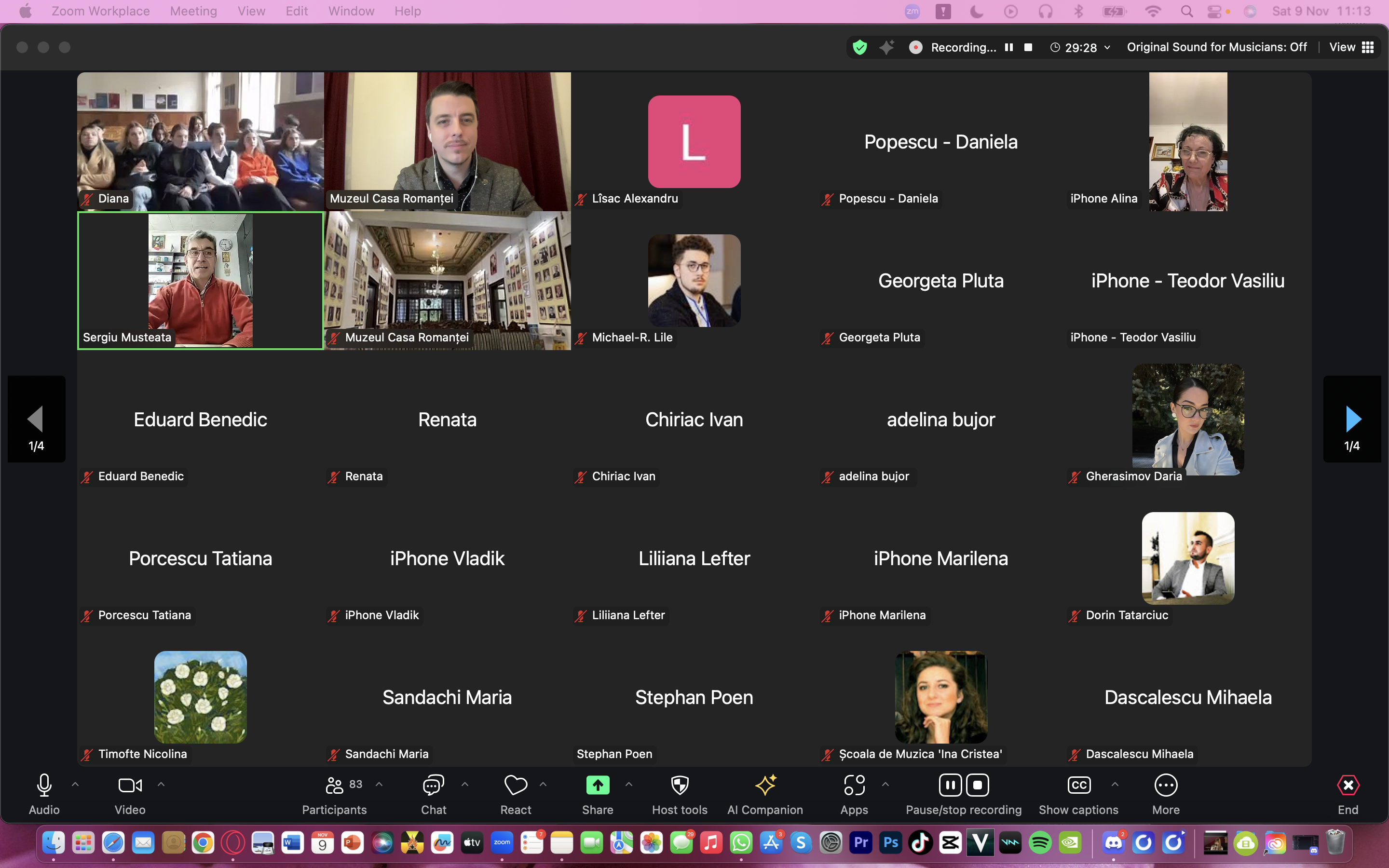Expand participants options arrow beside 83
Viewport: 1389px width, 868px height.
point(379,784)
